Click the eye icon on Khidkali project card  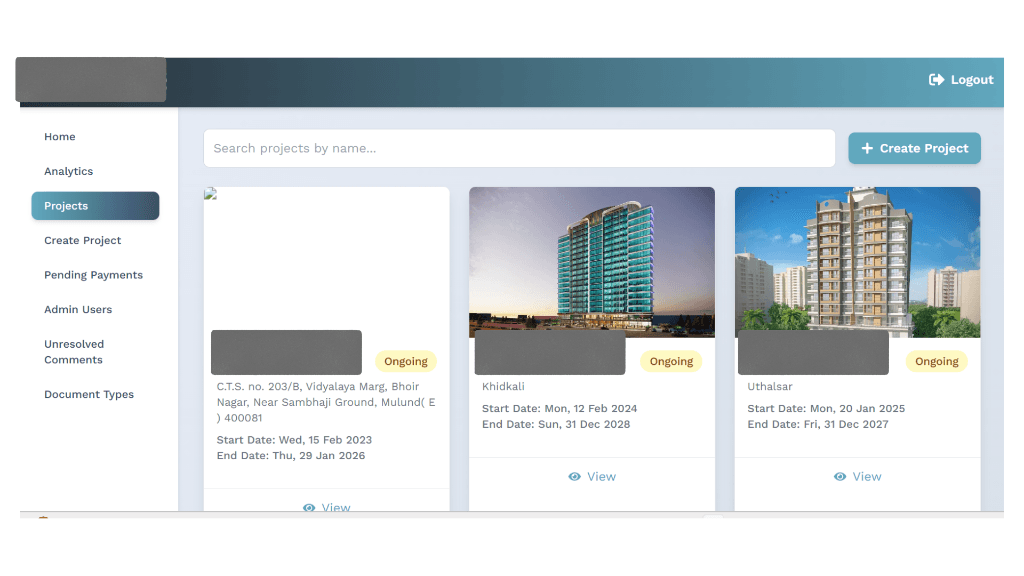tap(574, 477)
